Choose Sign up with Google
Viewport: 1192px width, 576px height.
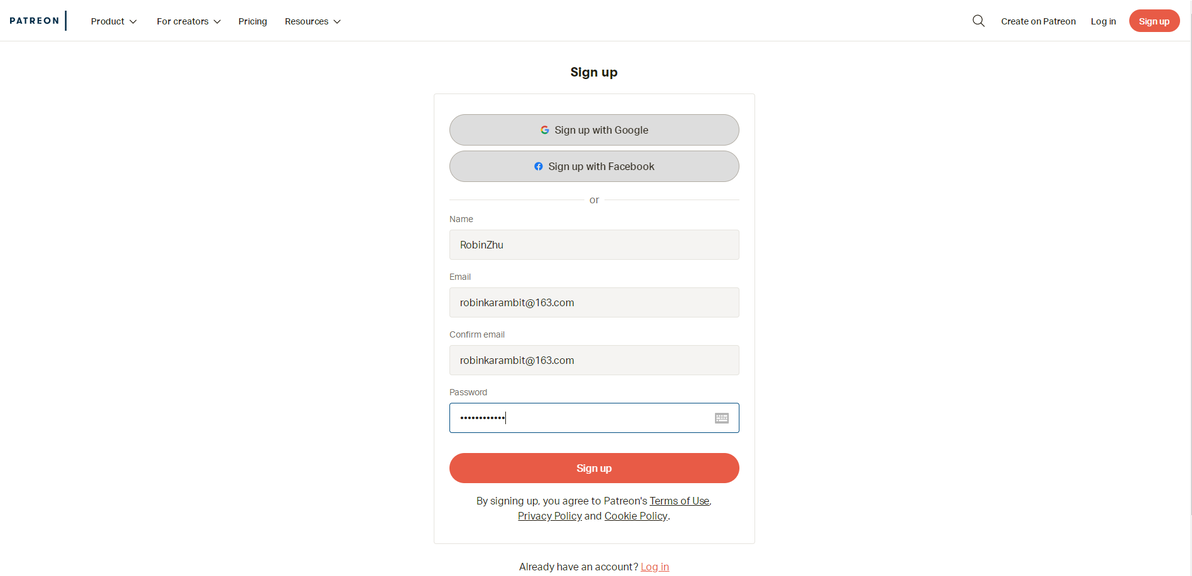coord(594,130)
